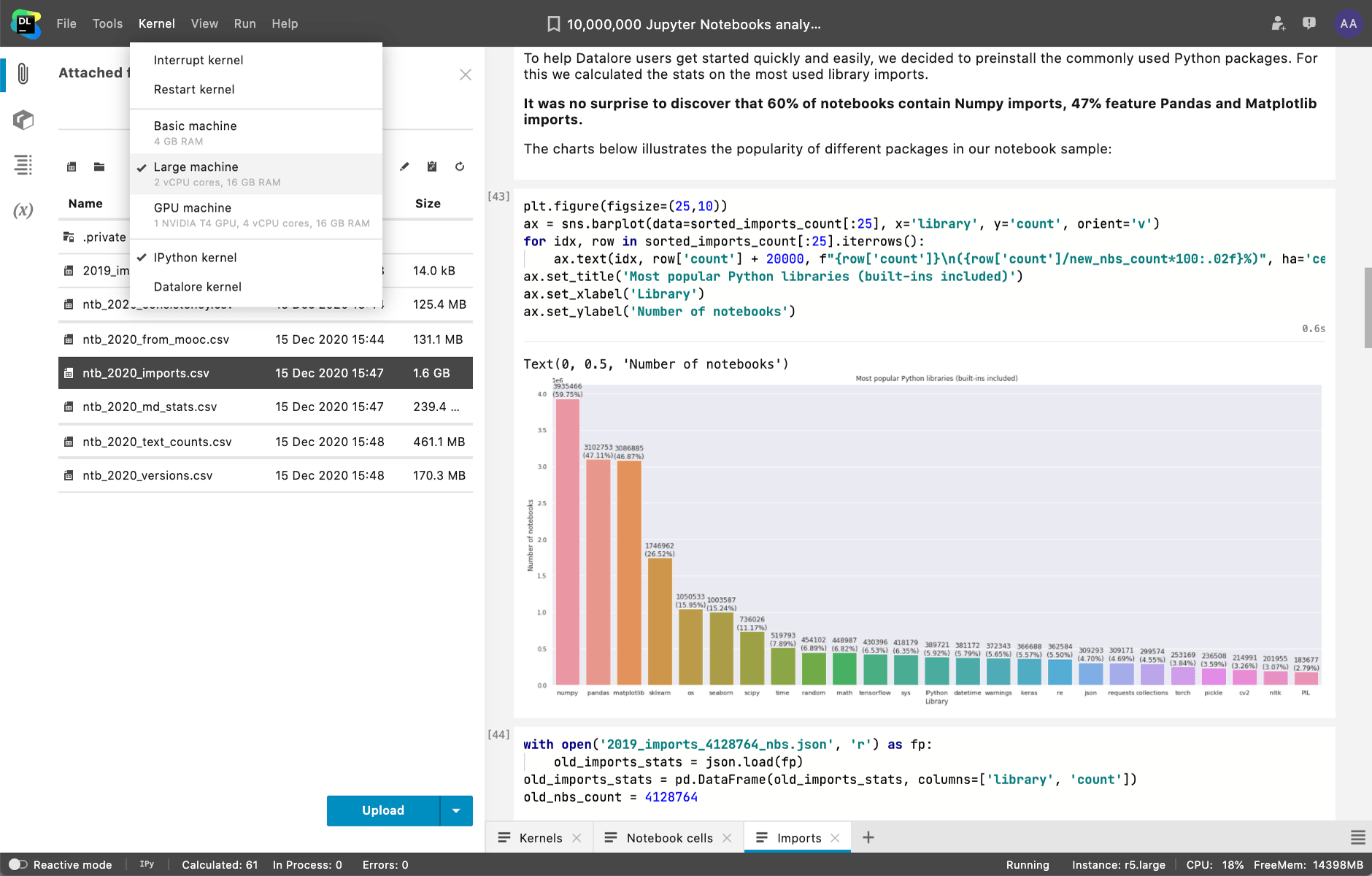Choose Restart kernel from the menu

(256, 89)
